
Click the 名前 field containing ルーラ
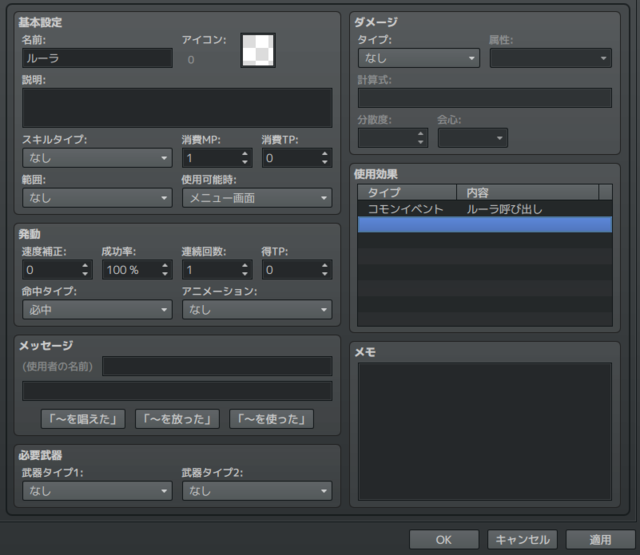click(x=98, y=58)
